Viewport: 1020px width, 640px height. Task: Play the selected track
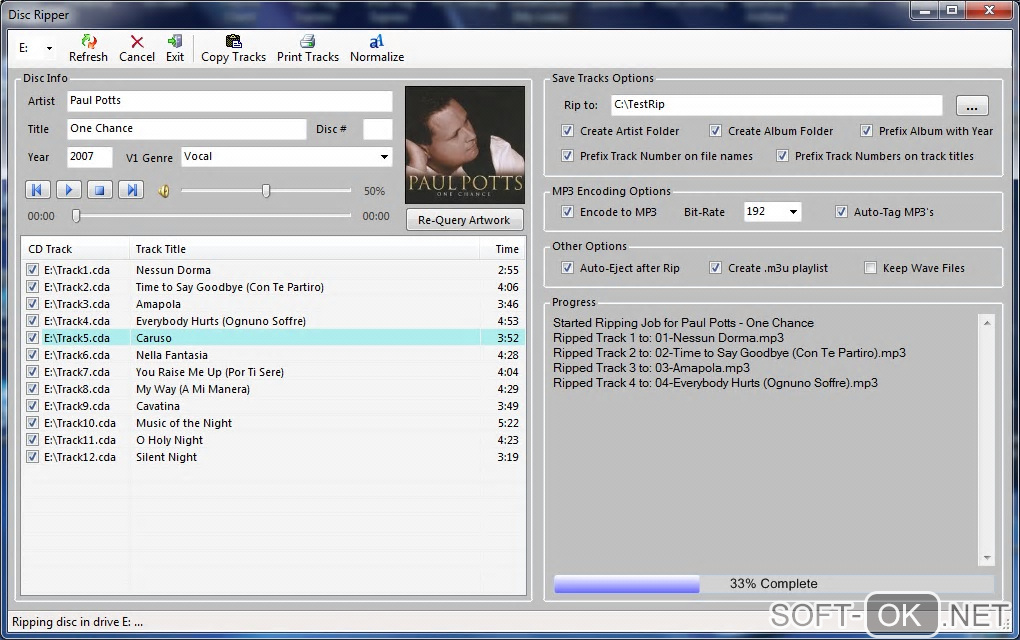pos(68,190)
